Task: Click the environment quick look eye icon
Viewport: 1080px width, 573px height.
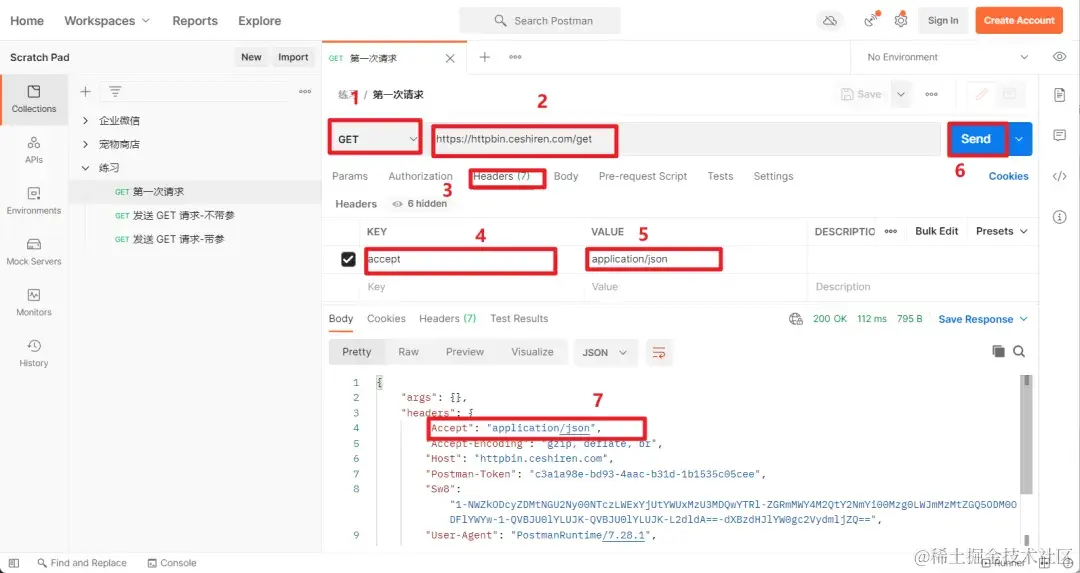Action: 1059,57
